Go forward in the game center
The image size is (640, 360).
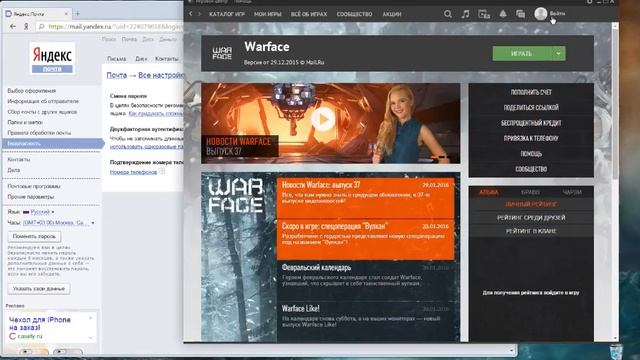200,14
